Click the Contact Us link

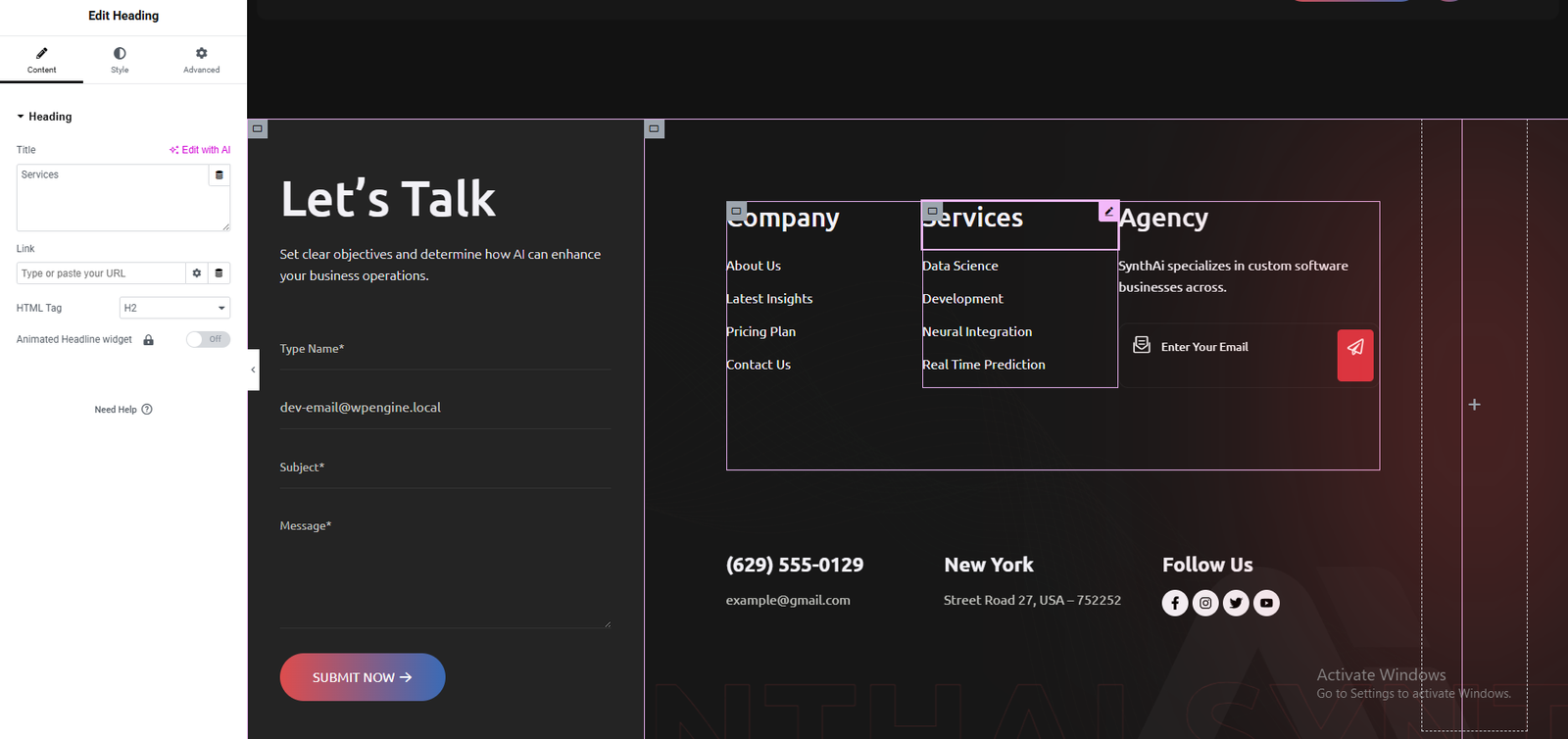[759, 365]
